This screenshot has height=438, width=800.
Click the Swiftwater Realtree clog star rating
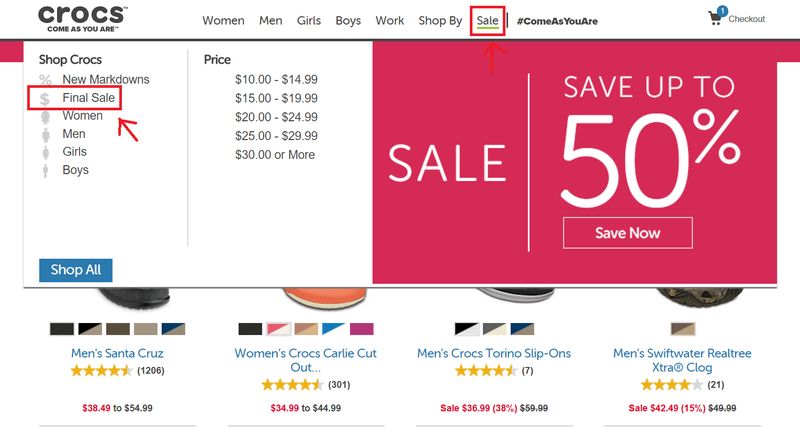pyautogui.click(x=671, y=385)
